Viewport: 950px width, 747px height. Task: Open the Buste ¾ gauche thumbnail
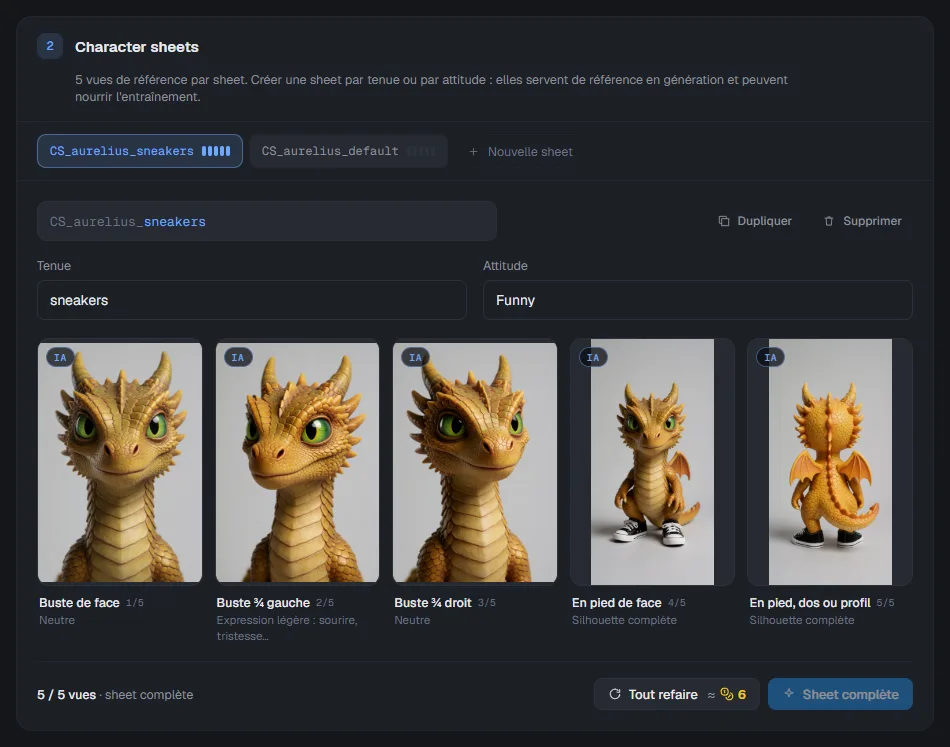pyautogui.click(x=297, y=462)
